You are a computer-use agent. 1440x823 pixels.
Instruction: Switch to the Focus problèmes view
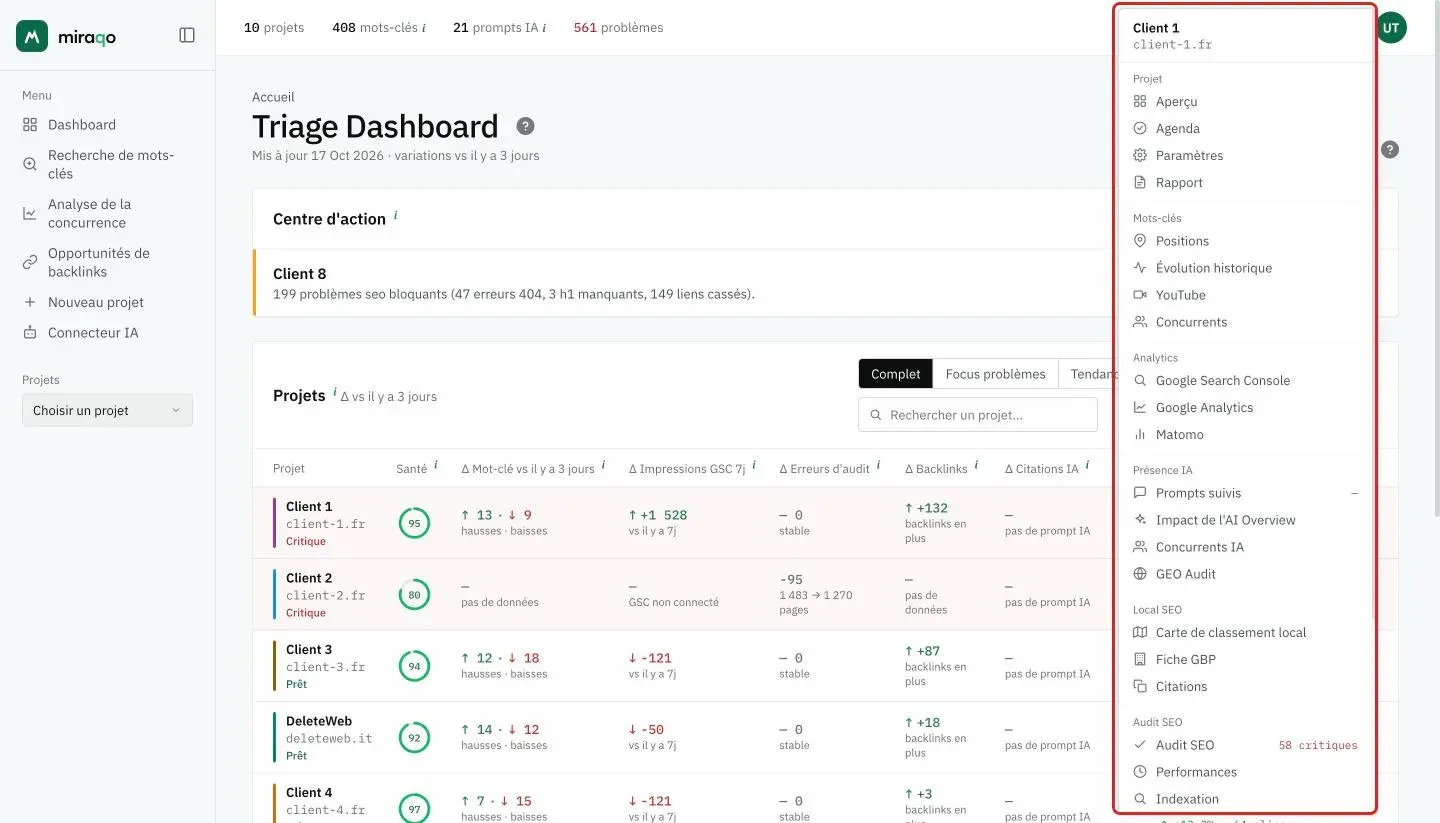[x=995, y=374]
